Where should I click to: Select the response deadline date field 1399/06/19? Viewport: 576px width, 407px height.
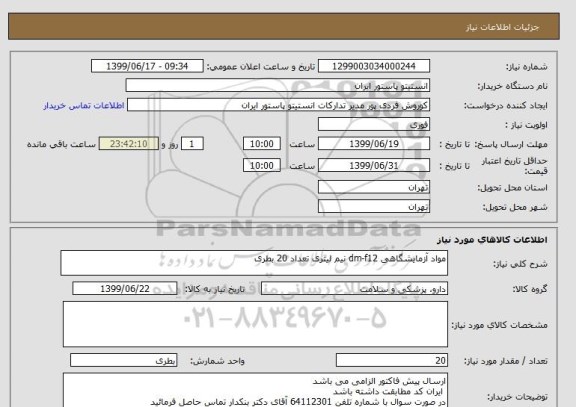(374, 144)
